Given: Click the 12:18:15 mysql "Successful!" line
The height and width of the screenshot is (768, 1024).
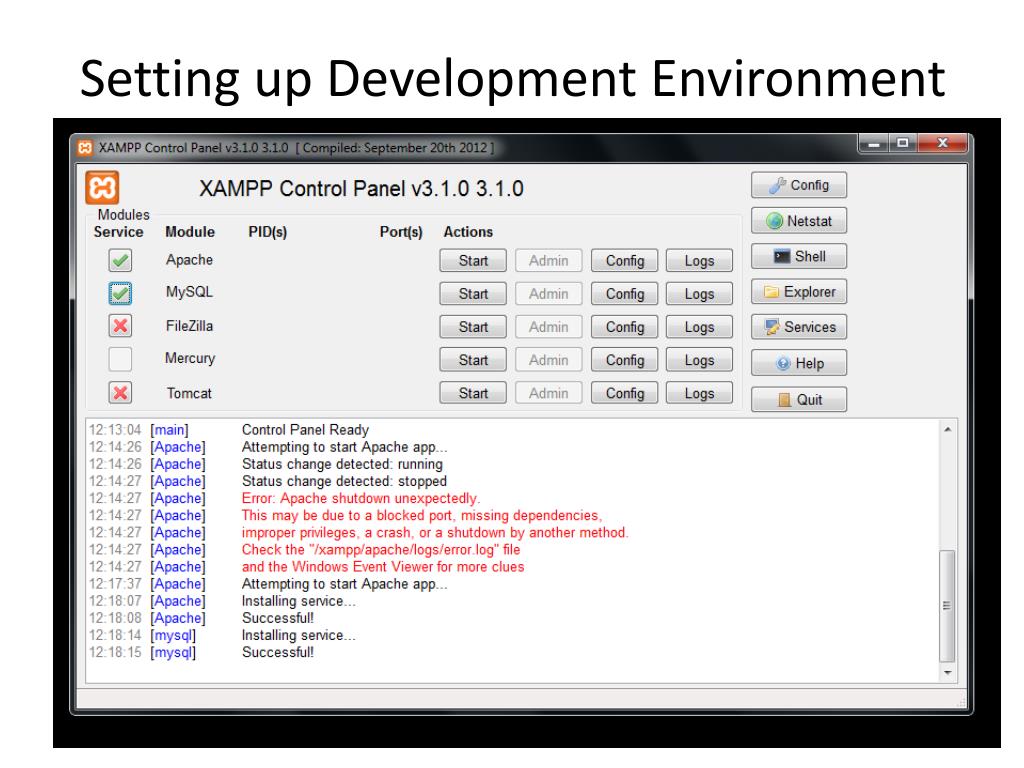Looking at the screenshot, I should click(278, 652).
